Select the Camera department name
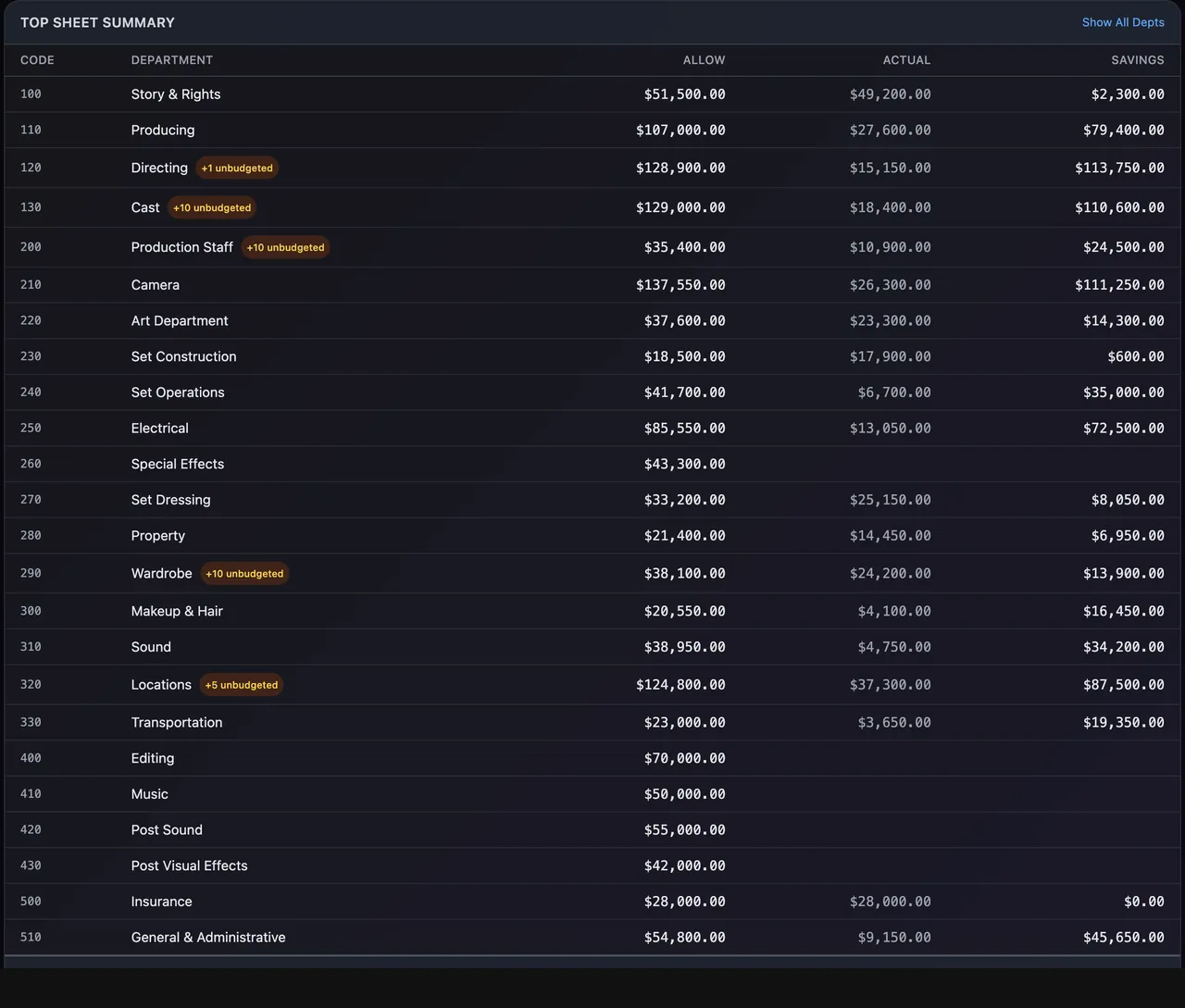Viewport: 1185px width, 1008px height. [x=156, y=285]
